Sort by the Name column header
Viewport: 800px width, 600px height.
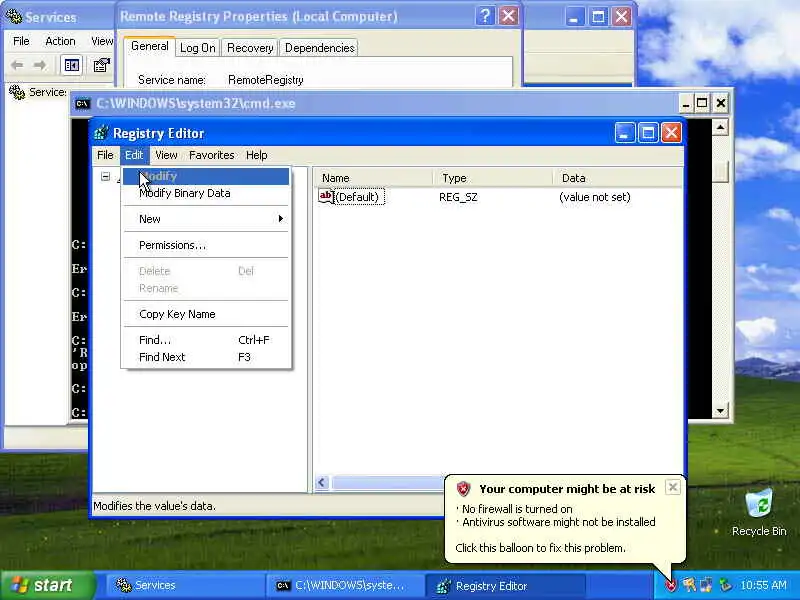[x=373, y=178]
